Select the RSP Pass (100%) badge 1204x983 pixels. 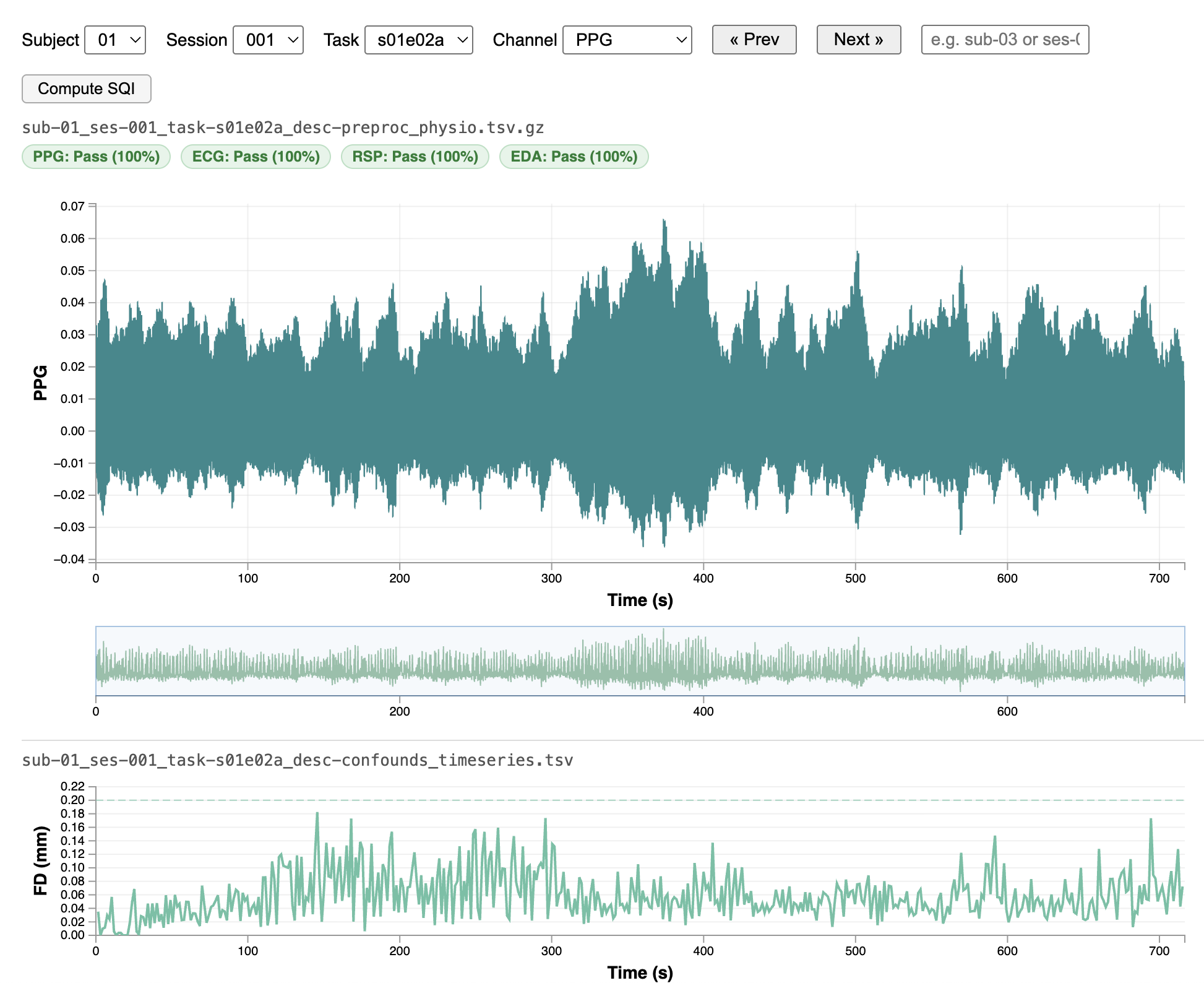415,157
